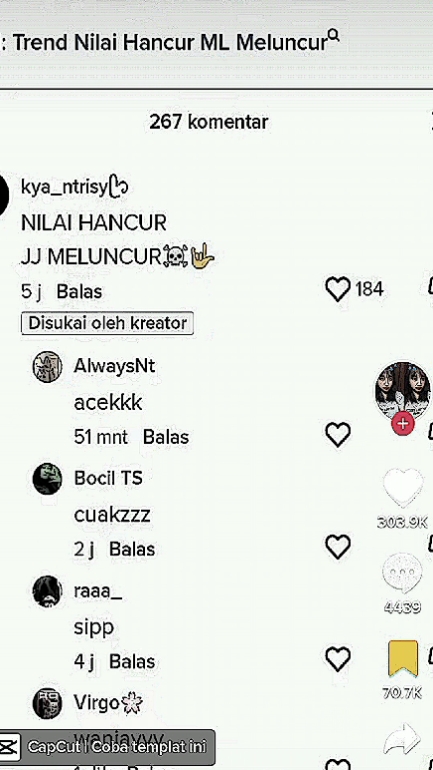The image size is (433, 770).
Task: Like the kya_ntrisy comment with 184 likes
Action: click(338, 289)
